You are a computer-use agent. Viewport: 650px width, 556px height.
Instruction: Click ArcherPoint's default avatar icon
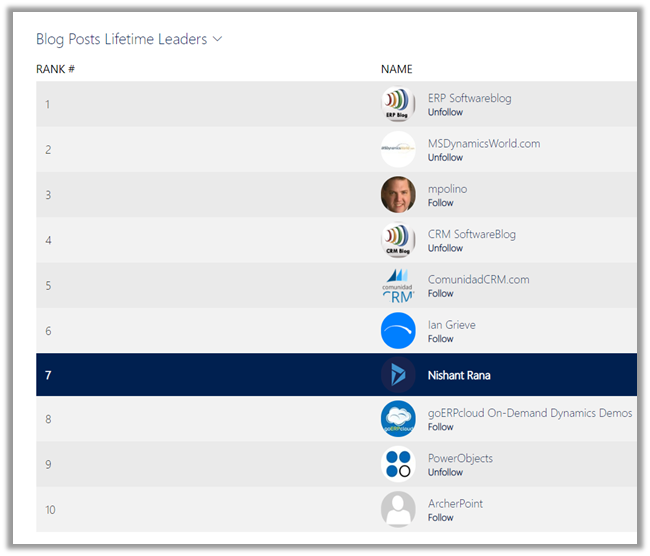pos(398,509)
